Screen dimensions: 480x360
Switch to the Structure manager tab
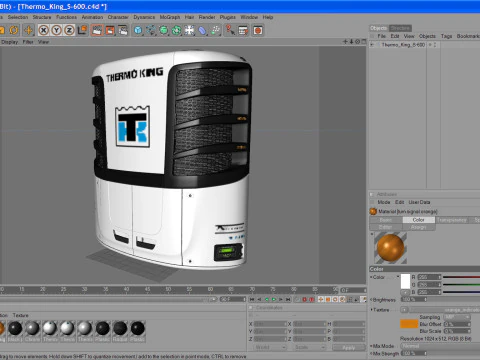tap(400, 28)
